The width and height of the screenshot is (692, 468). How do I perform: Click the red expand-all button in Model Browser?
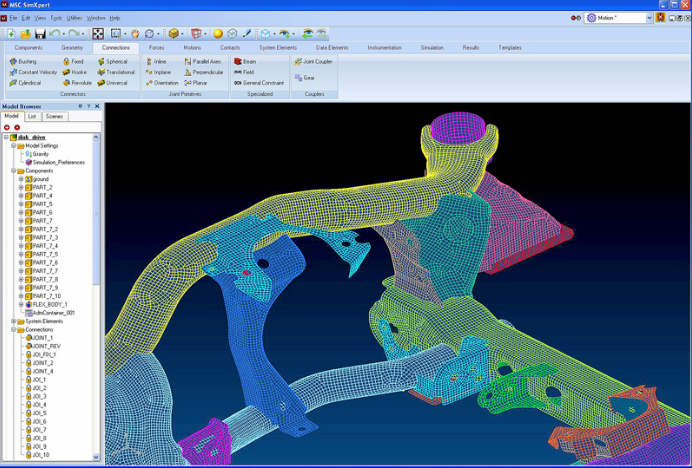pos(7,127)
